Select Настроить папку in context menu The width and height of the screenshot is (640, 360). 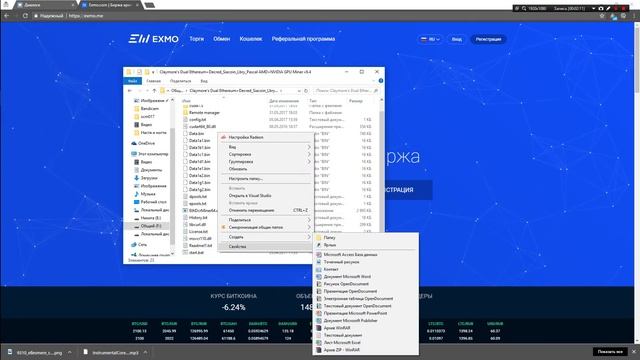(x=246, y=179)
